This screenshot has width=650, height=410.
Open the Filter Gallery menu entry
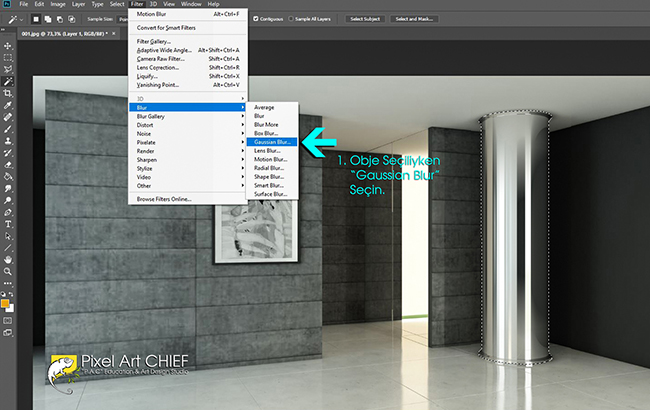153,41
